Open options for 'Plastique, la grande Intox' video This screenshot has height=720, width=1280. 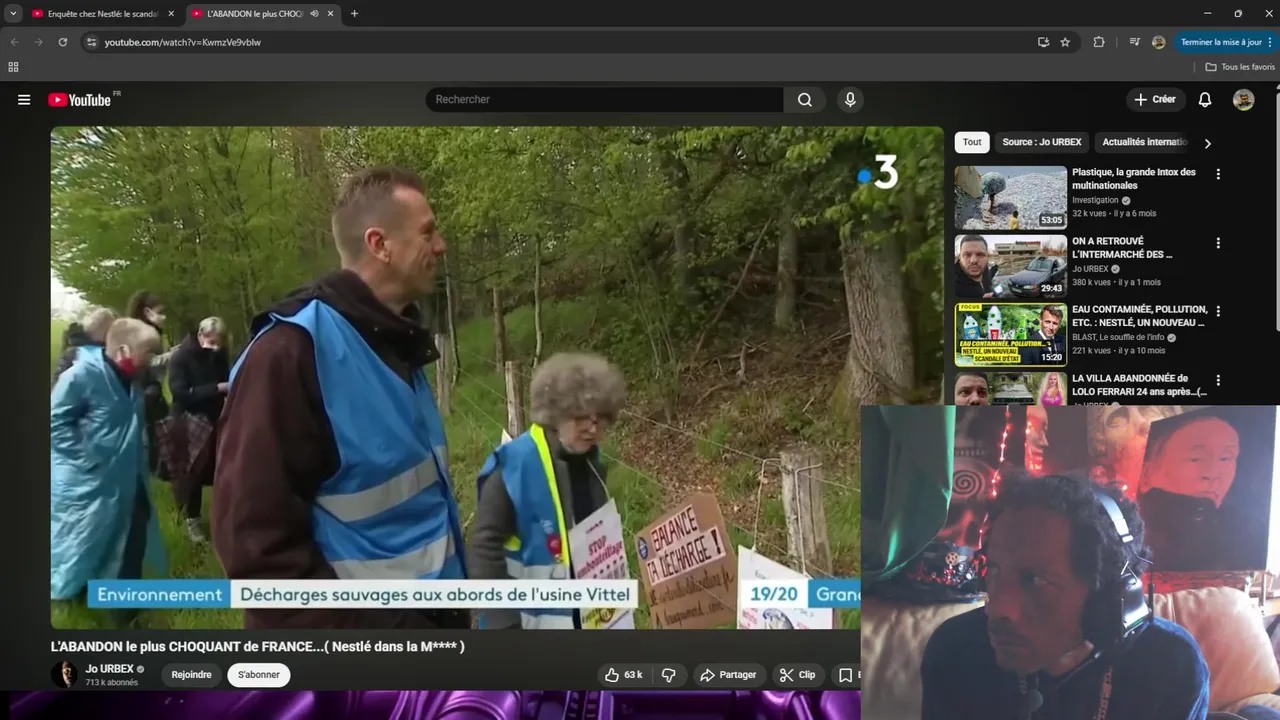[x=1218, y=174]
